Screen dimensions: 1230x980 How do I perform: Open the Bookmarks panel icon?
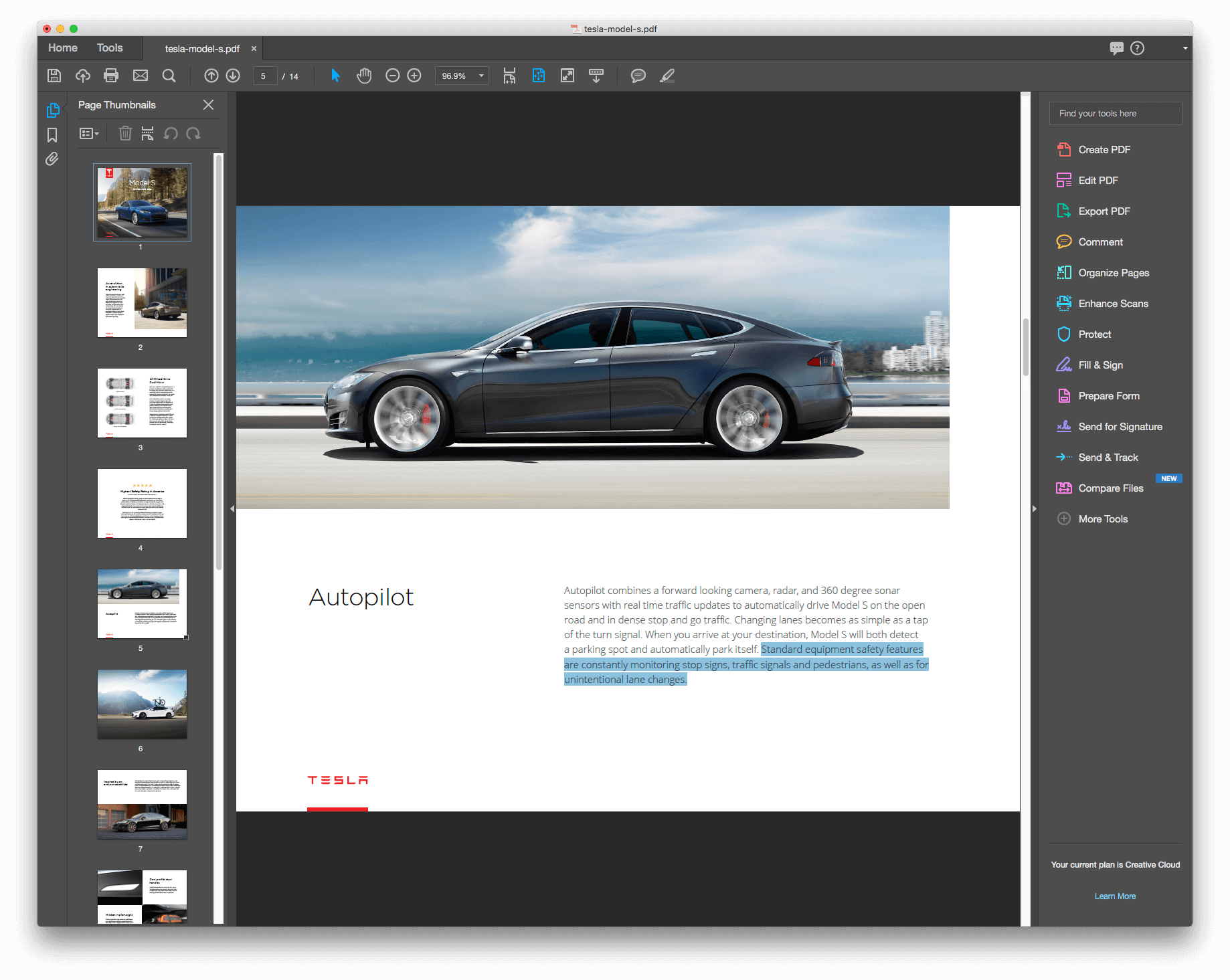pos(52,135)
